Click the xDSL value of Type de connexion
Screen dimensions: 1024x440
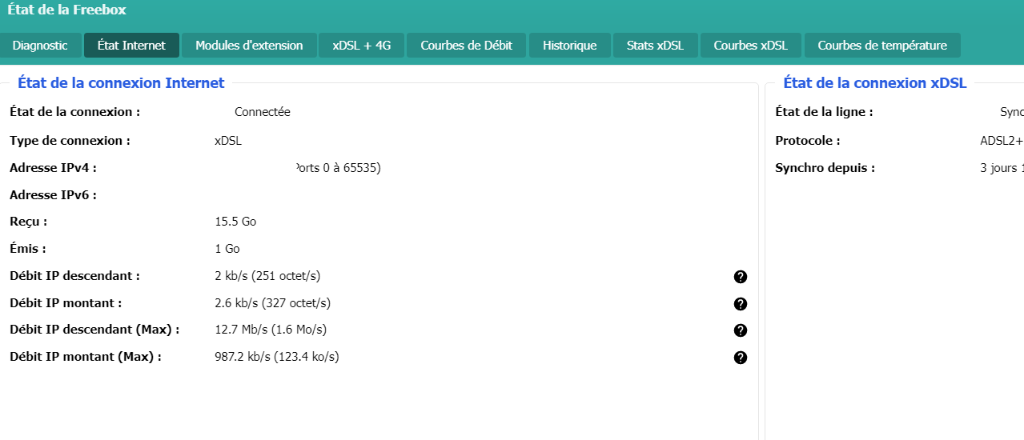click(228, 141)
